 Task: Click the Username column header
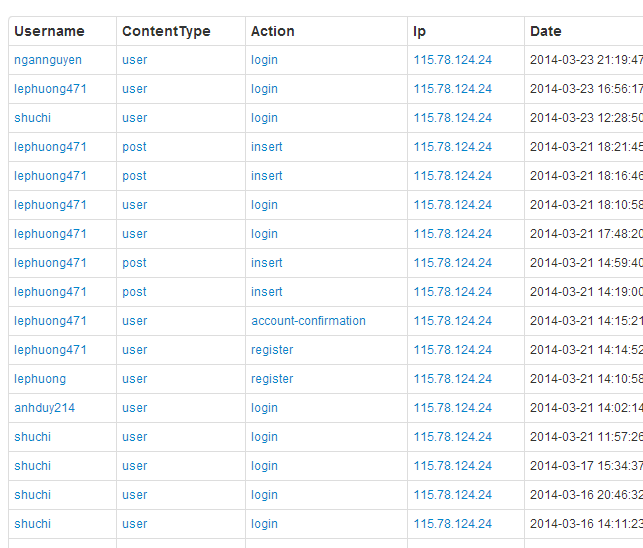pos(49,31)
